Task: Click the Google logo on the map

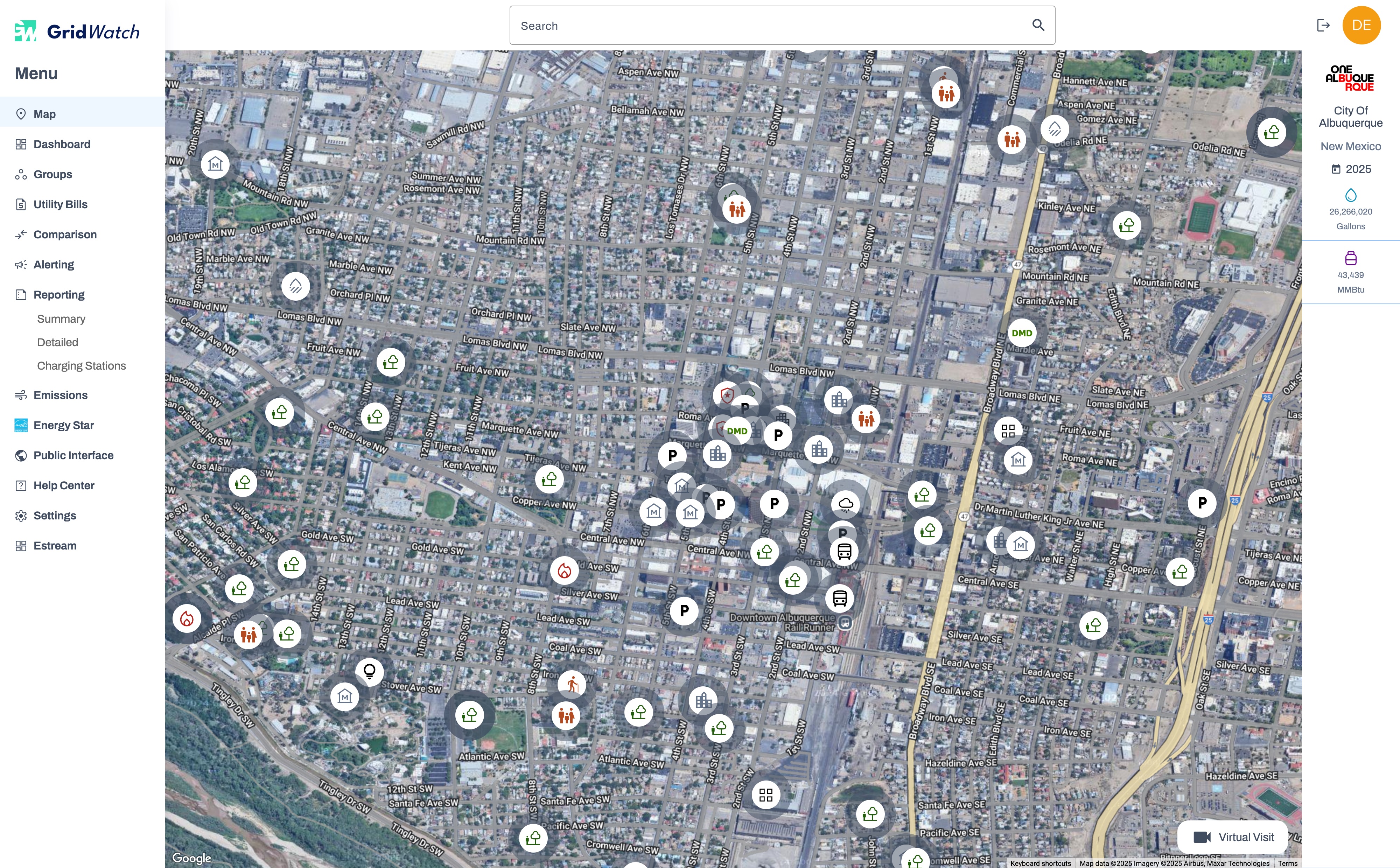Action: pos(192,858)
